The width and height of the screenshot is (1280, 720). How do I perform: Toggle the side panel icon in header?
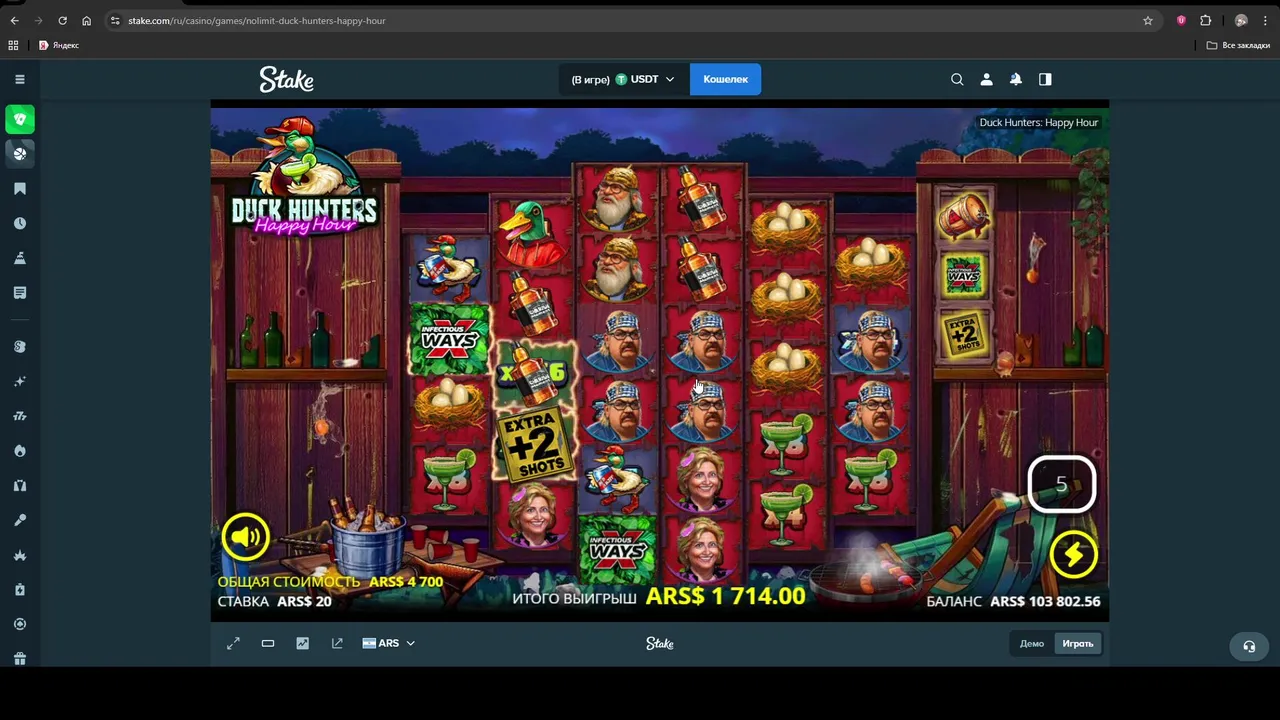(x=1045, y=79)
